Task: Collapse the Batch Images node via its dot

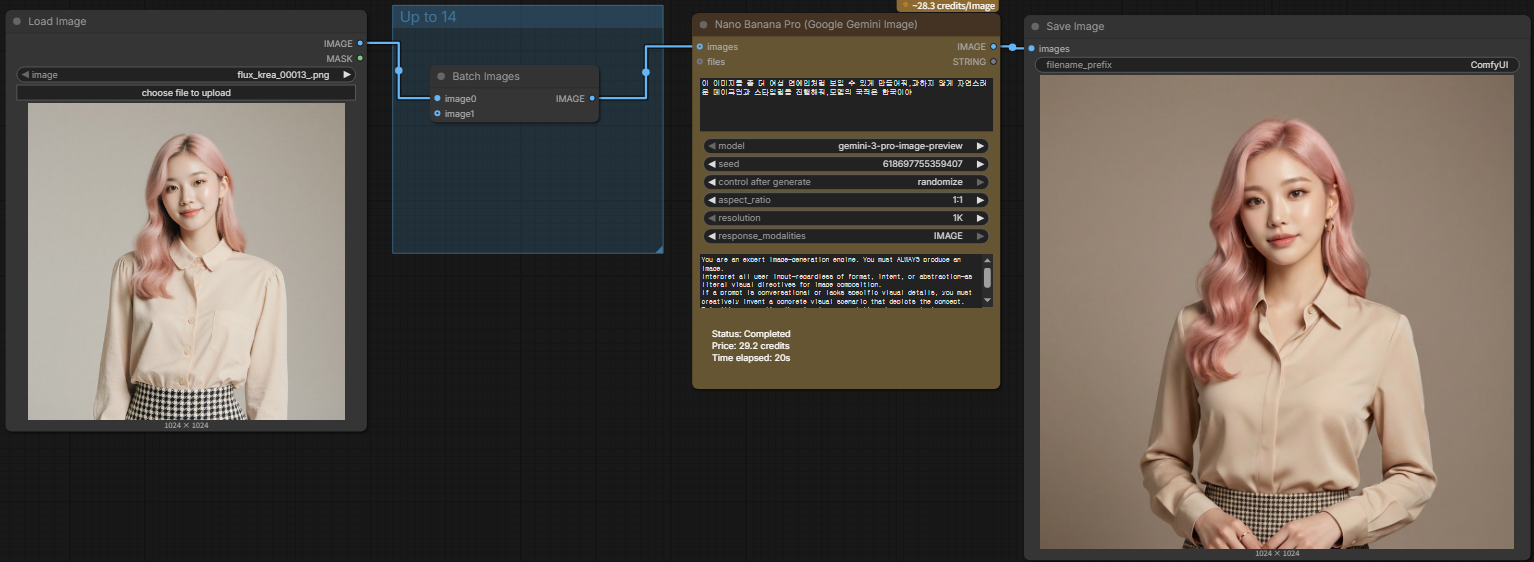Action: (441, 76)
